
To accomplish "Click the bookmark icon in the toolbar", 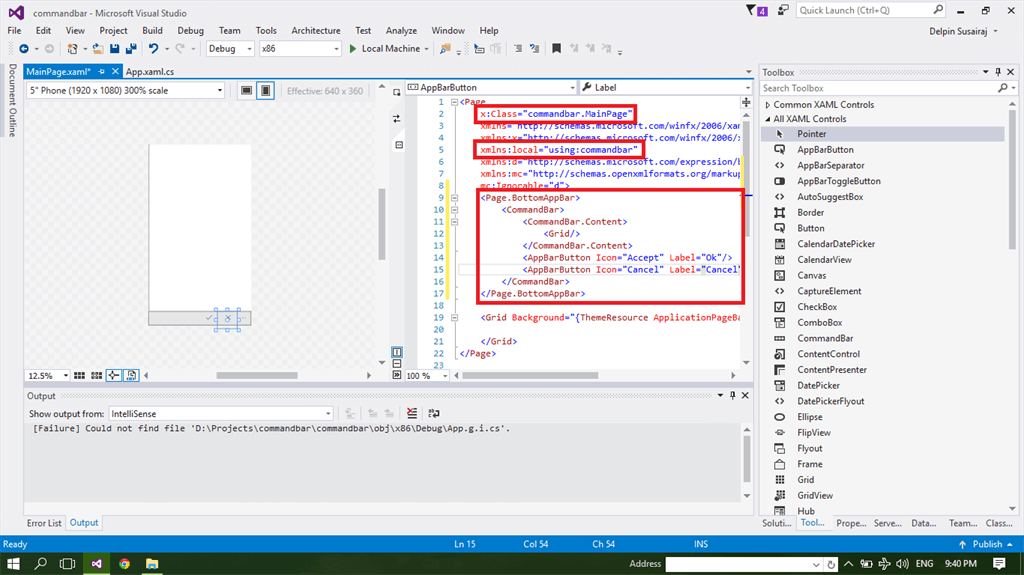I will 556,48.
